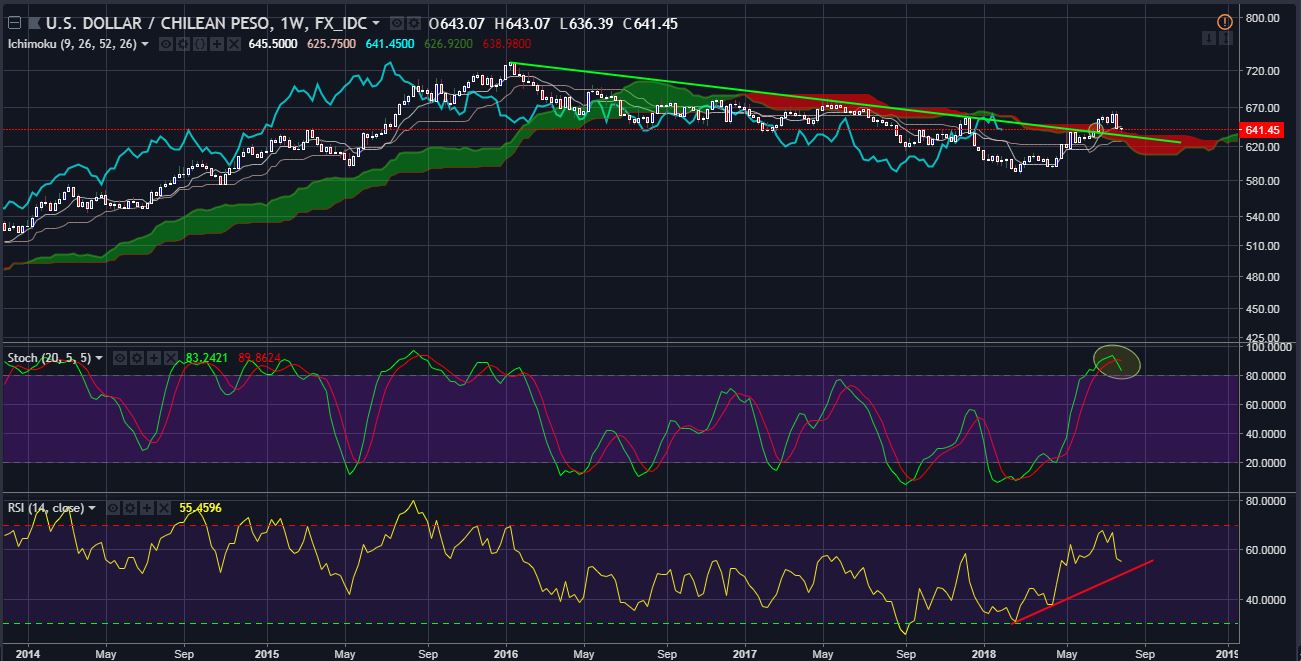The image size is (1301, 661).
Task: Open Ichimoku settings gear icon
Action: click(x=182, y=44)
